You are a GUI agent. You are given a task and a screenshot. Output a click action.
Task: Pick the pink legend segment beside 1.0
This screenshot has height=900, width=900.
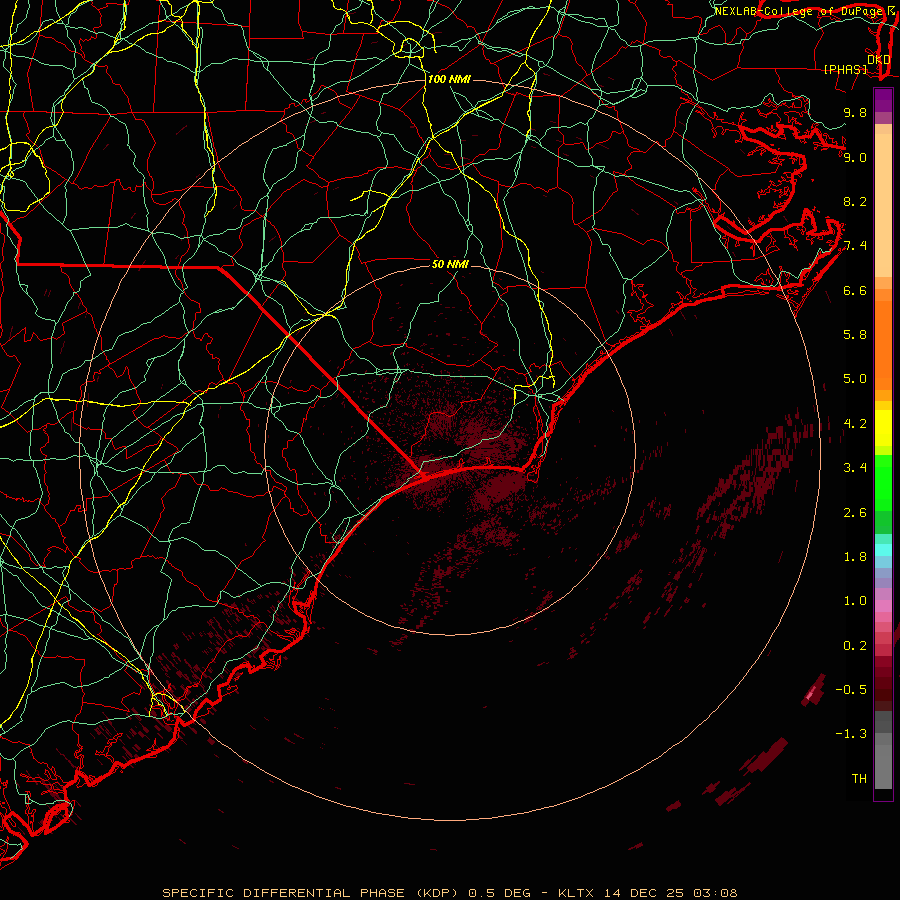click(883, 606)
